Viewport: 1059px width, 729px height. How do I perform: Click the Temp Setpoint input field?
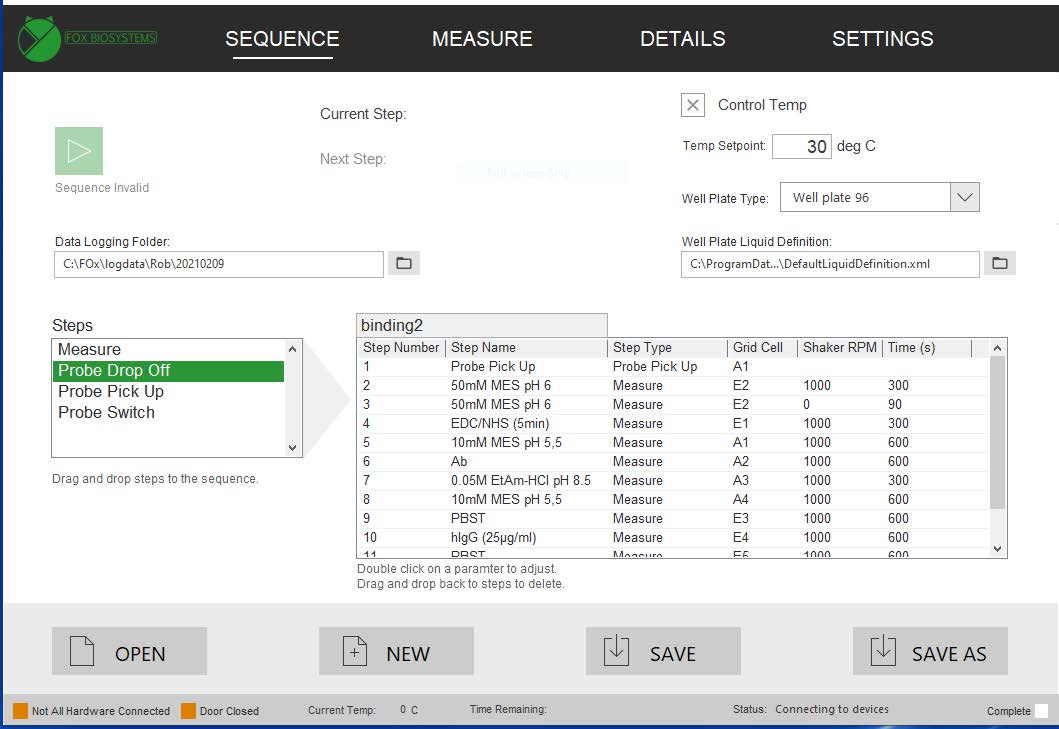pyautogui.click(x=802, y=146)
